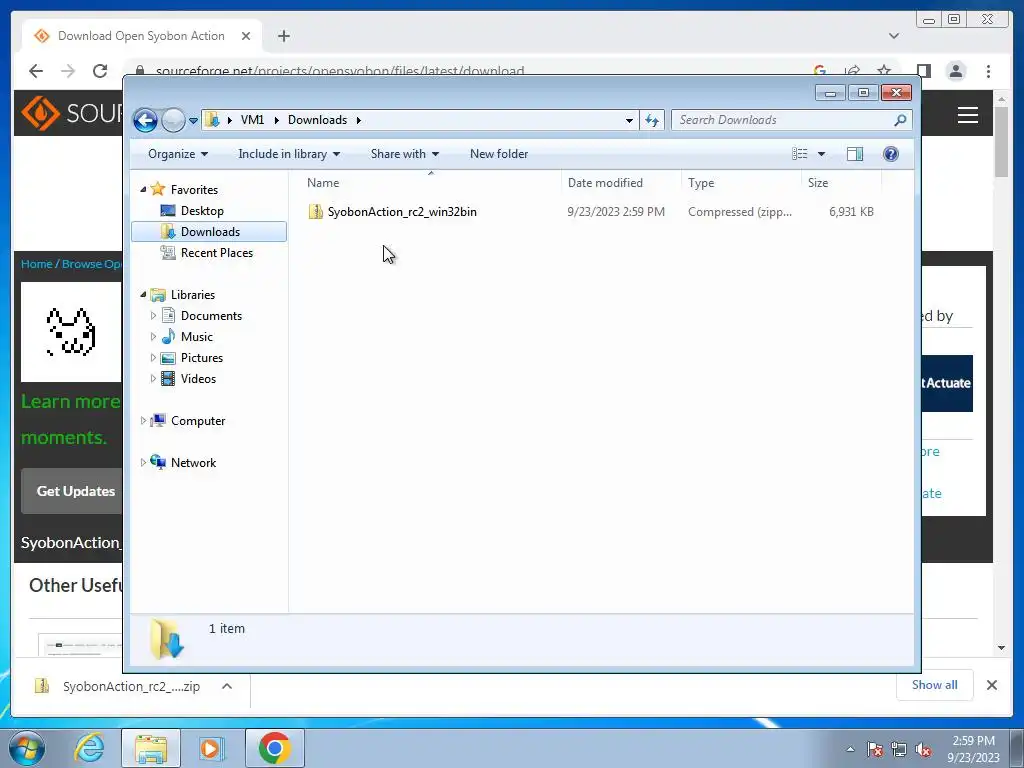Open the Music library
Image resolution: width=1024 pixels, height=768 pixels.
pyautogui.click(x=197, y=337)
